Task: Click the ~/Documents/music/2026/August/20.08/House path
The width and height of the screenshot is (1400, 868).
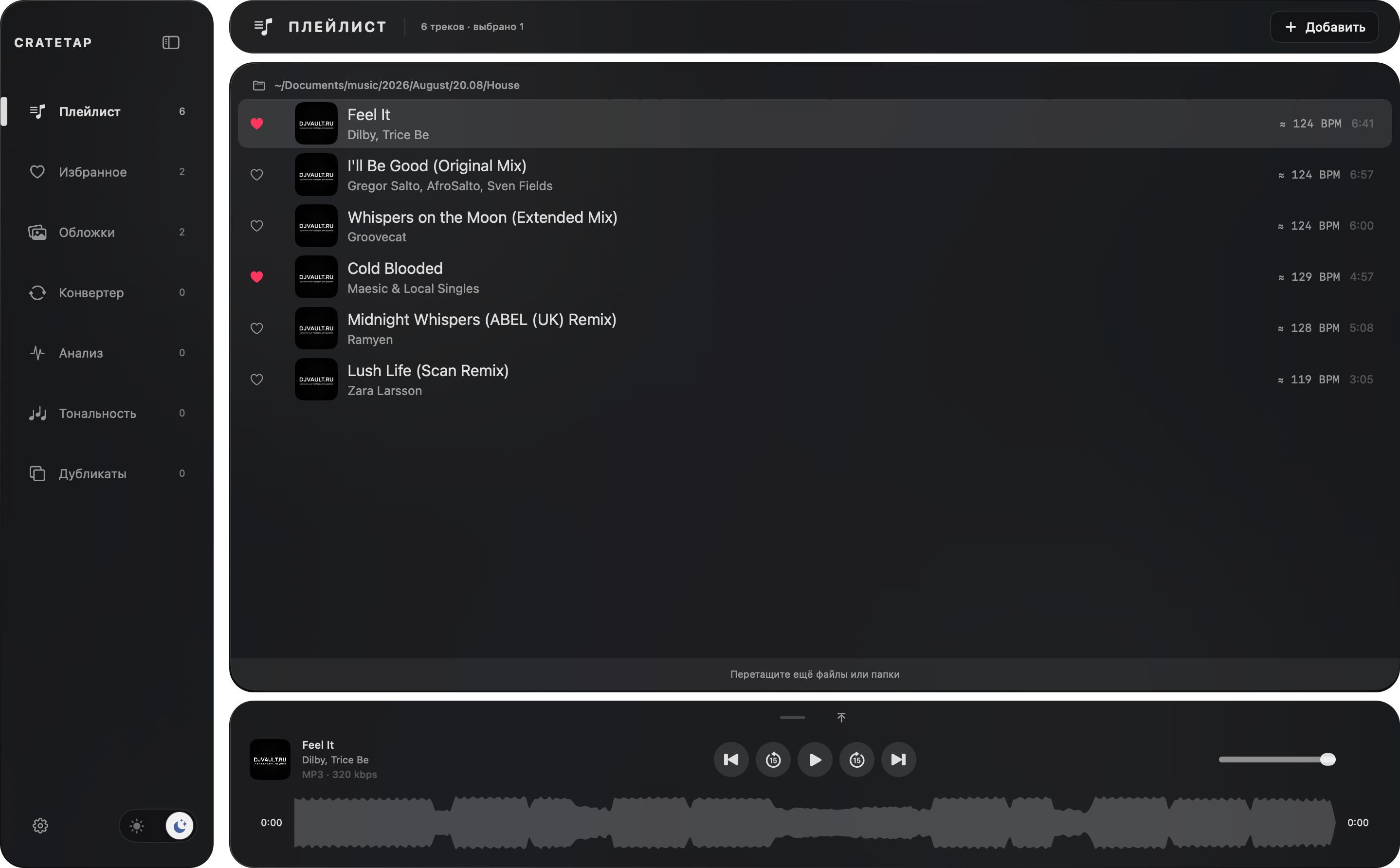Action: [397, 86]
